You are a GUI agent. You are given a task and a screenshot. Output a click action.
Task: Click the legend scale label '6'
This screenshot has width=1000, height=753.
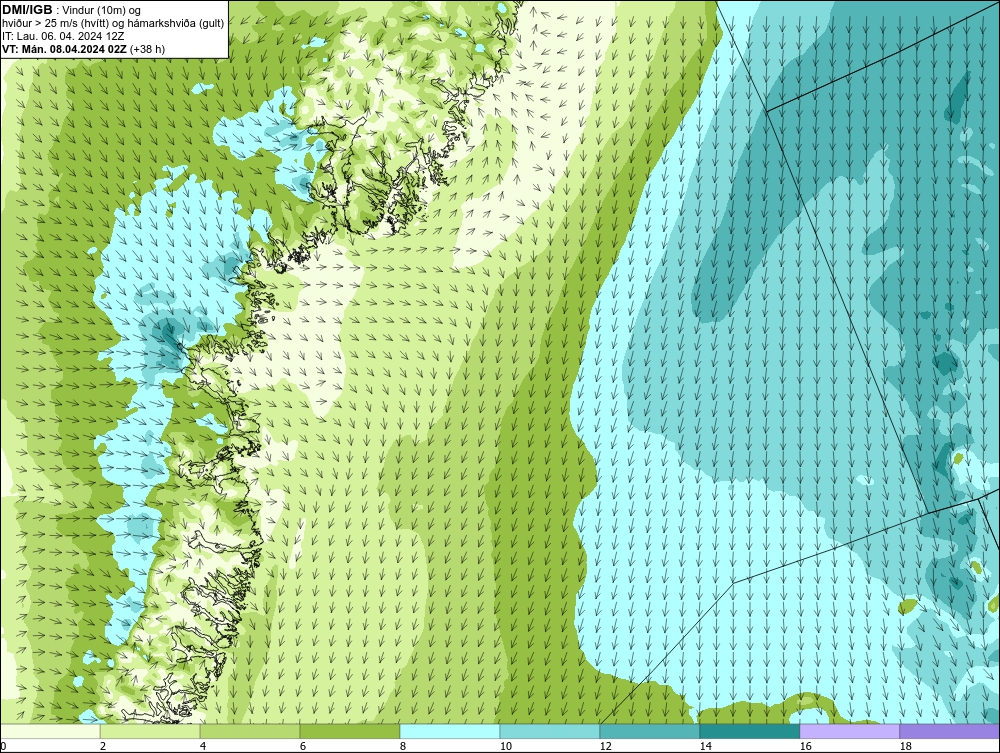click(x=303, y=746)
